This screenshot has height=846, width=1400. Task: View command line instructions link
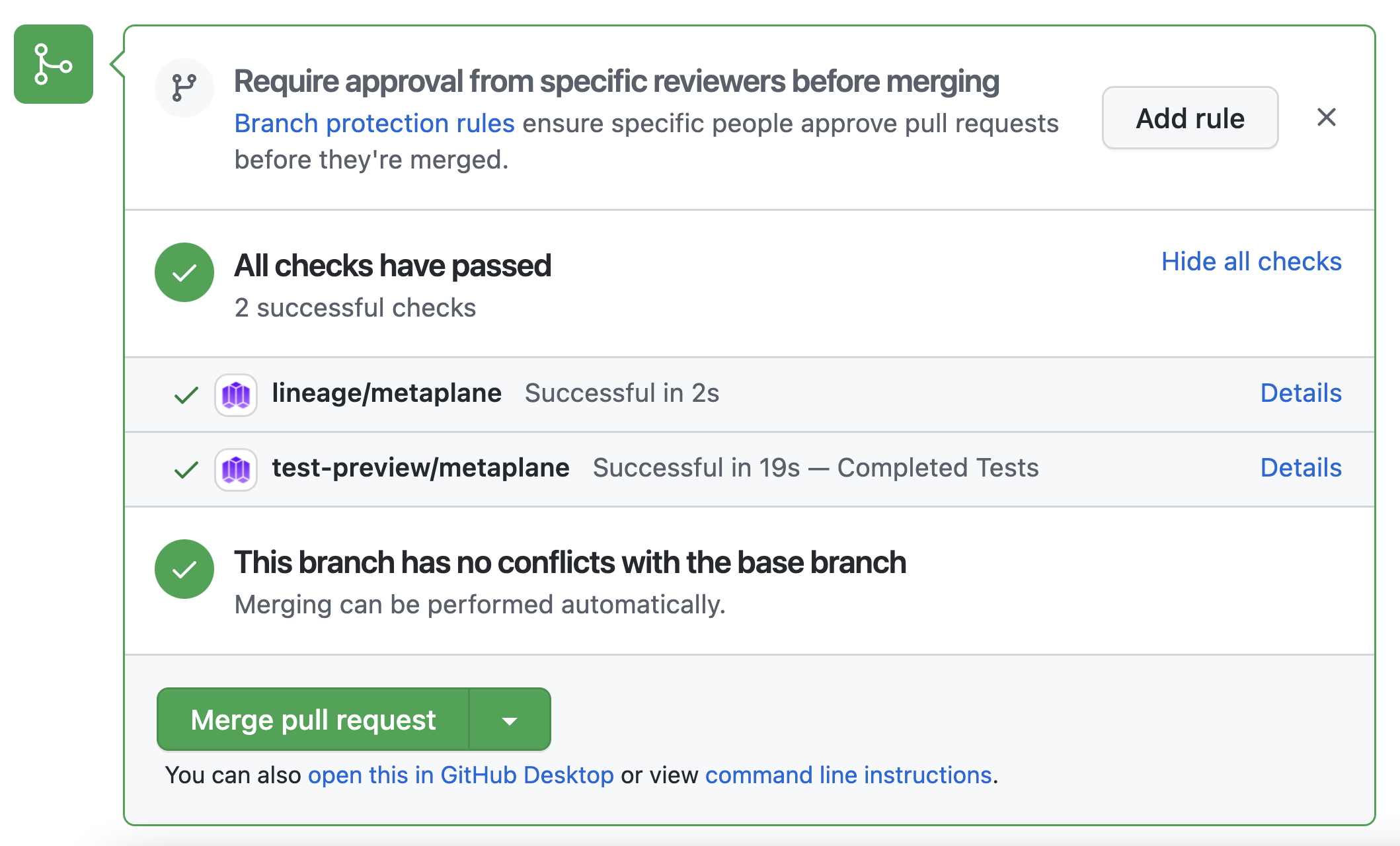tap(849, 775)
